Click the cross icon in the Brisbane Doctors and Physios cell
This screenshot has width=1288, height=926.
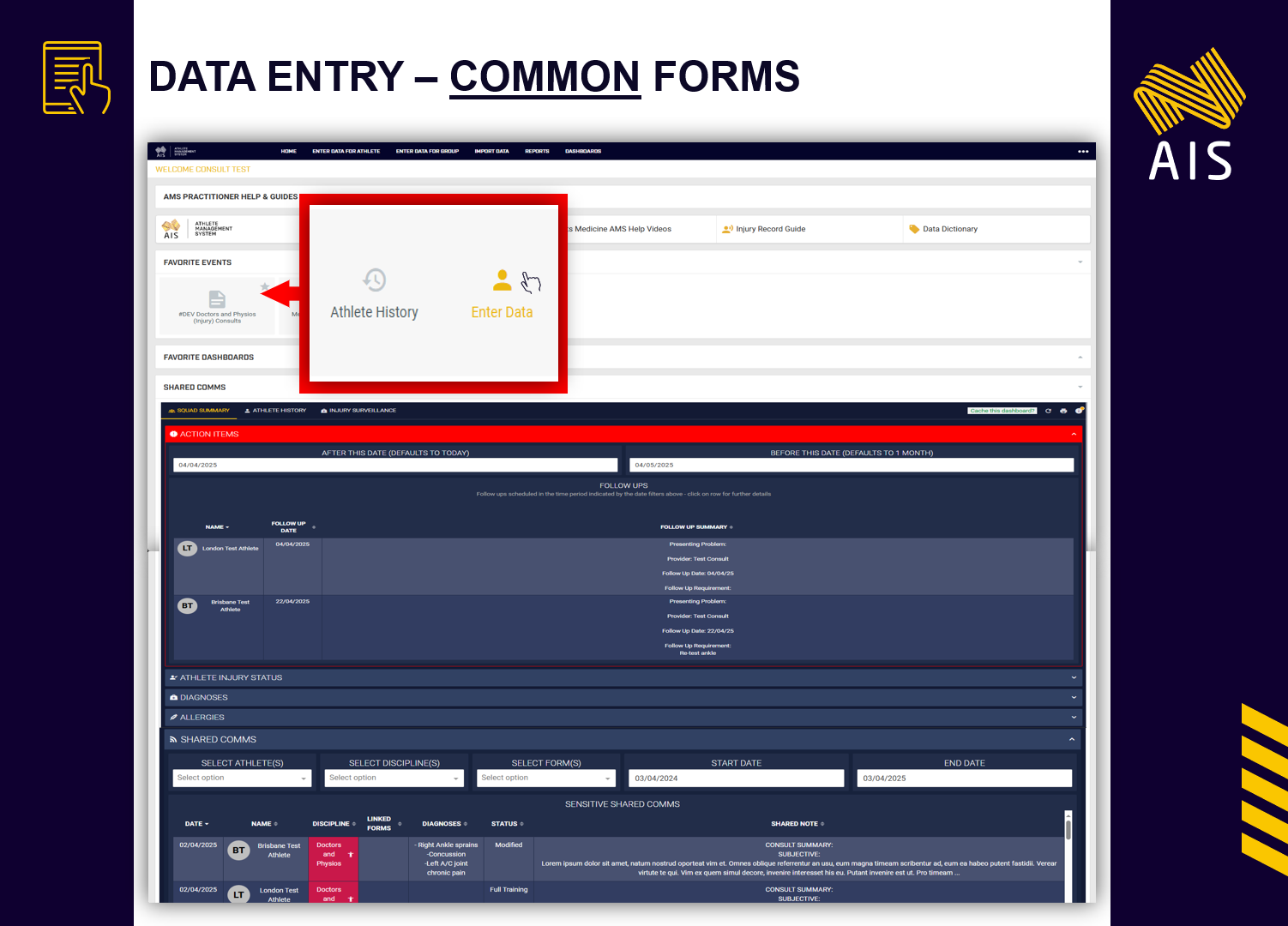(x=351, y=854)
